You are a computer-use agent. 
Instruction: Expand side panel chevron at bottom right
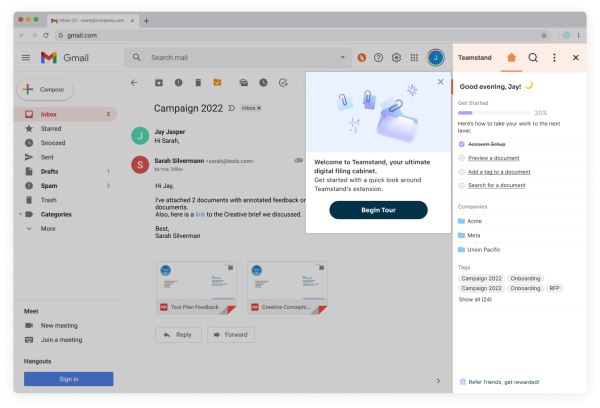(438, 380)
